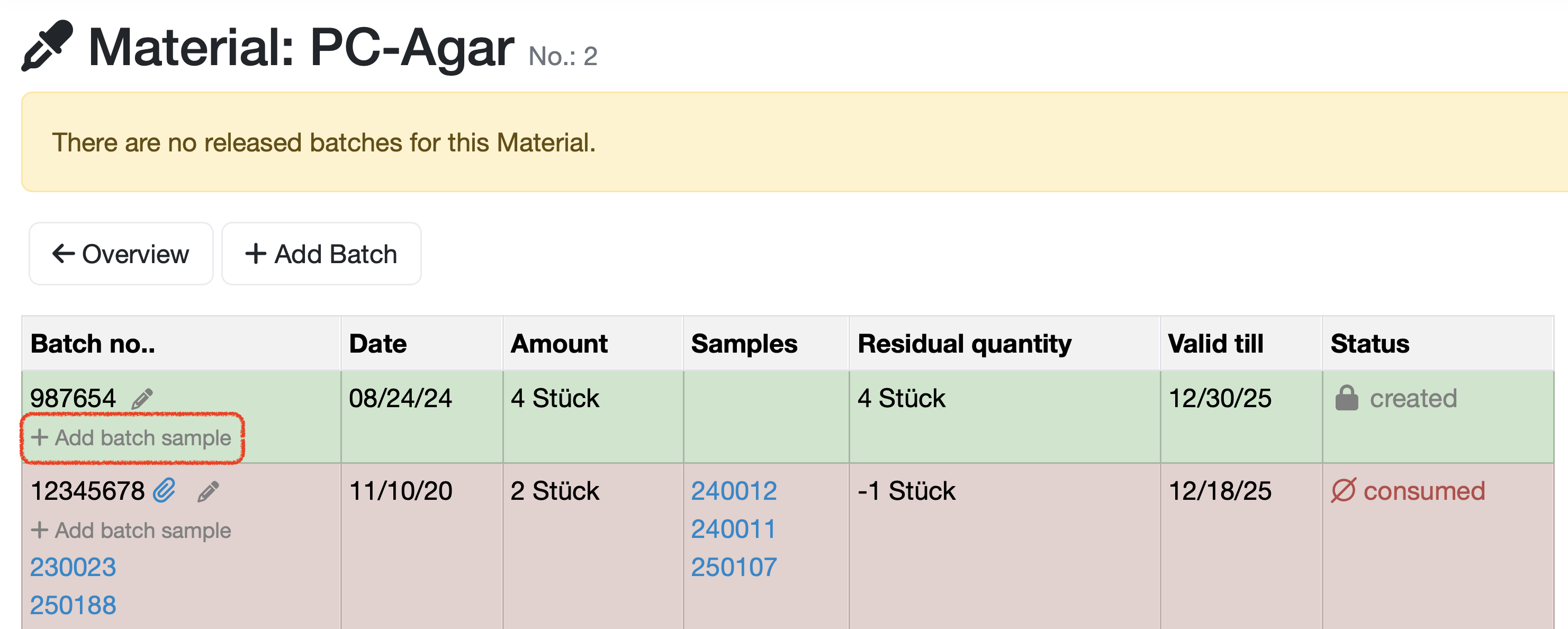
Task: Go back to Overview
Action: [x=121, y=254]
